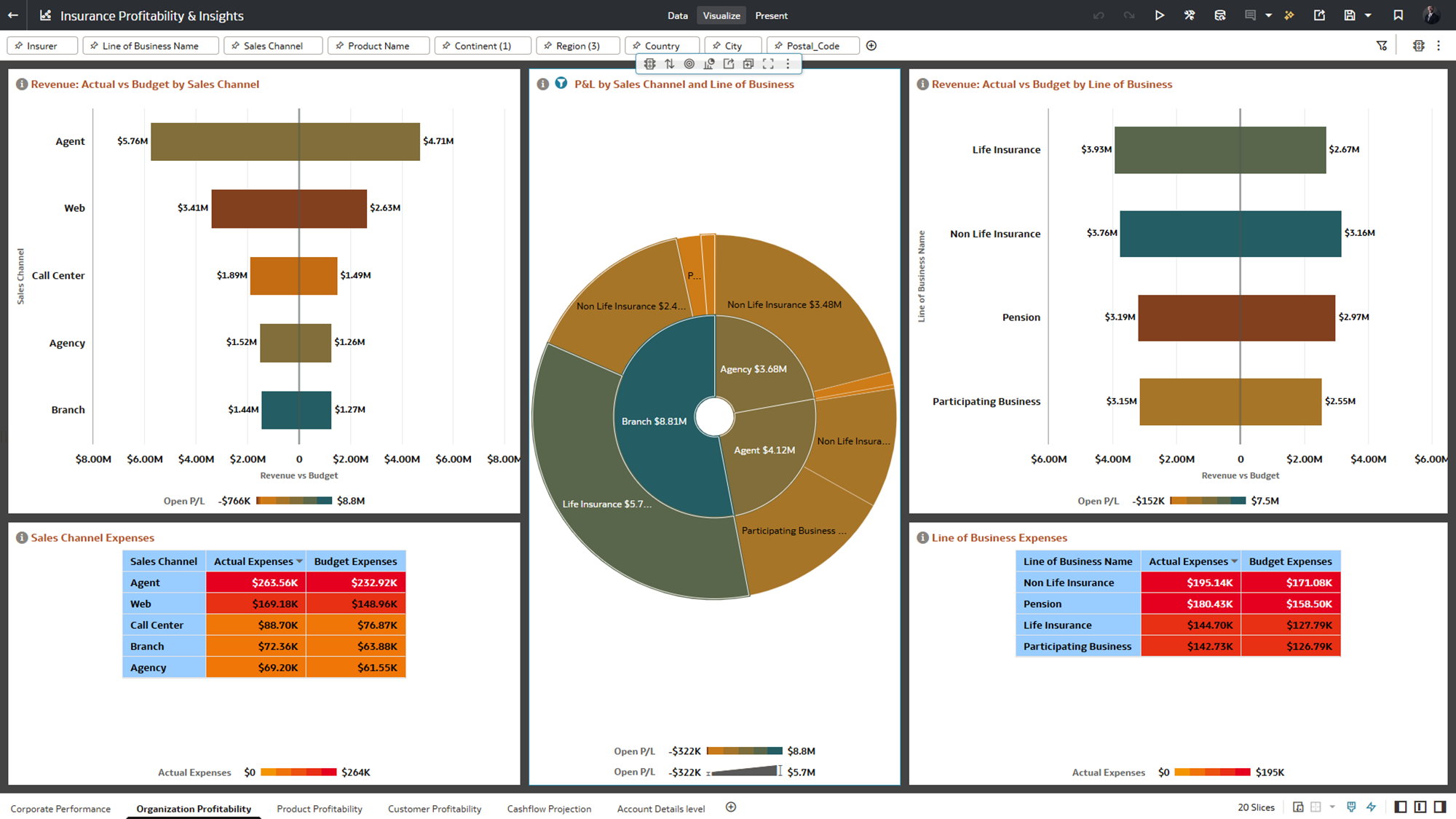This screenshot has width=1456, height=819.
Task: Toggle the right panel layout icon
Action: 1440,807
